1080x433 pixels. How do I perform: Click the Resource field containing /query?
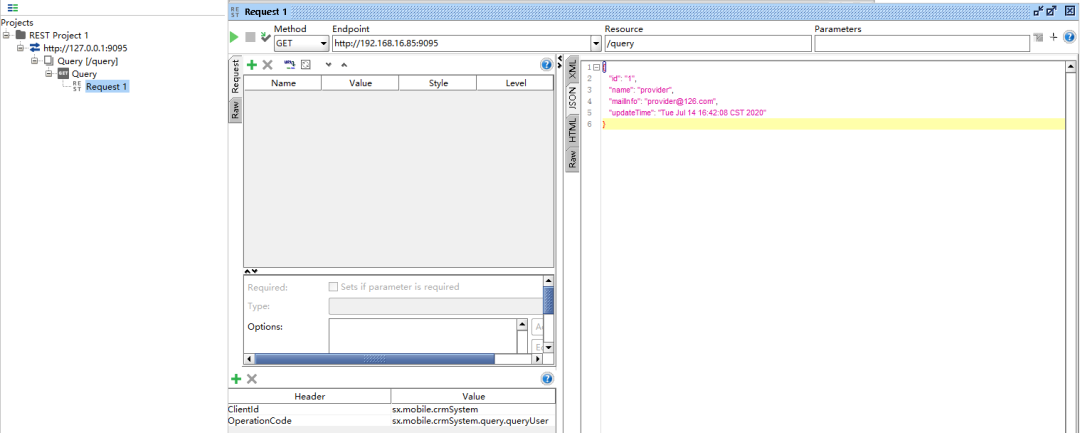pyautogui.click(x=707, y=43)
